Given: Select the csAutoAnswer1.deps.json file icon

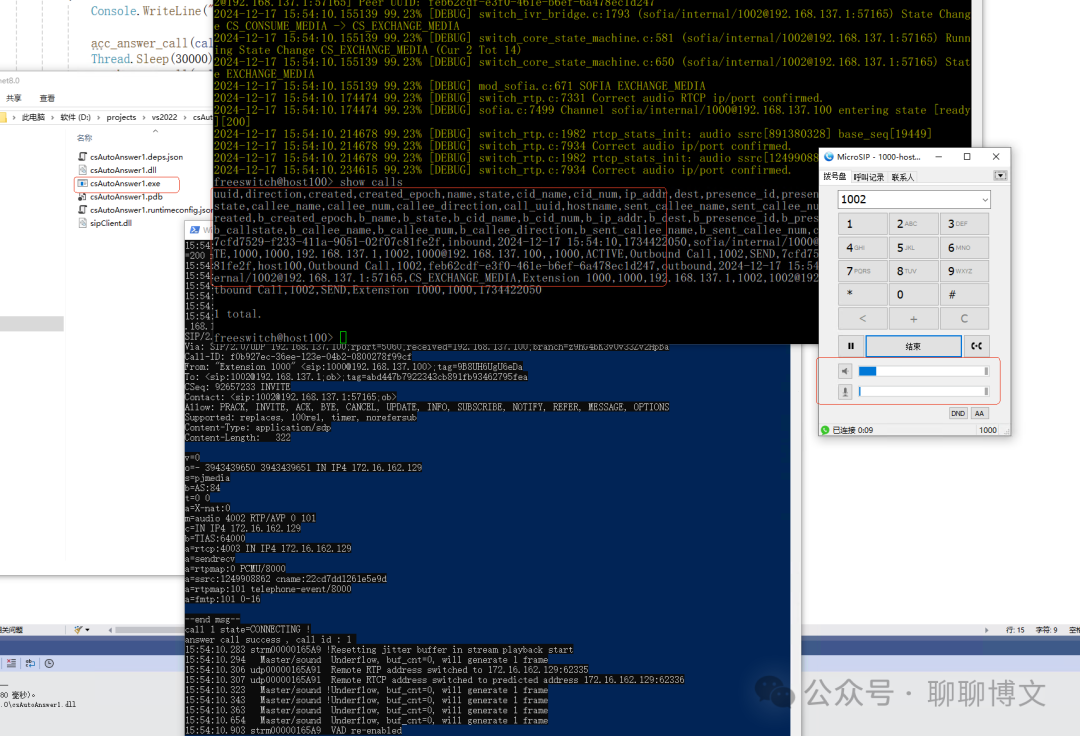Looking at the screenshot, I should pyautogui.click(x=83, y=157).
